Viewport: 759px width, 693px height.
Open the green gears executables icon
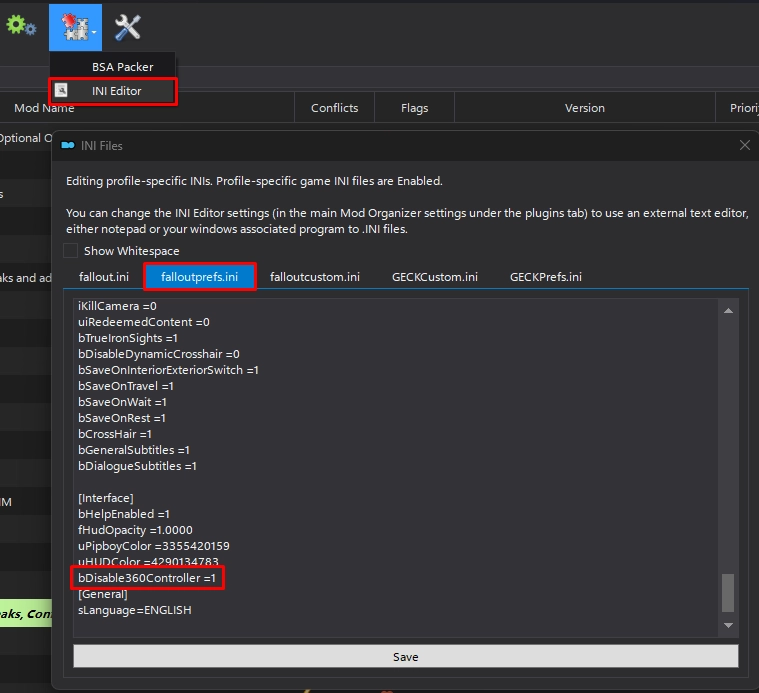coord(20,26)
